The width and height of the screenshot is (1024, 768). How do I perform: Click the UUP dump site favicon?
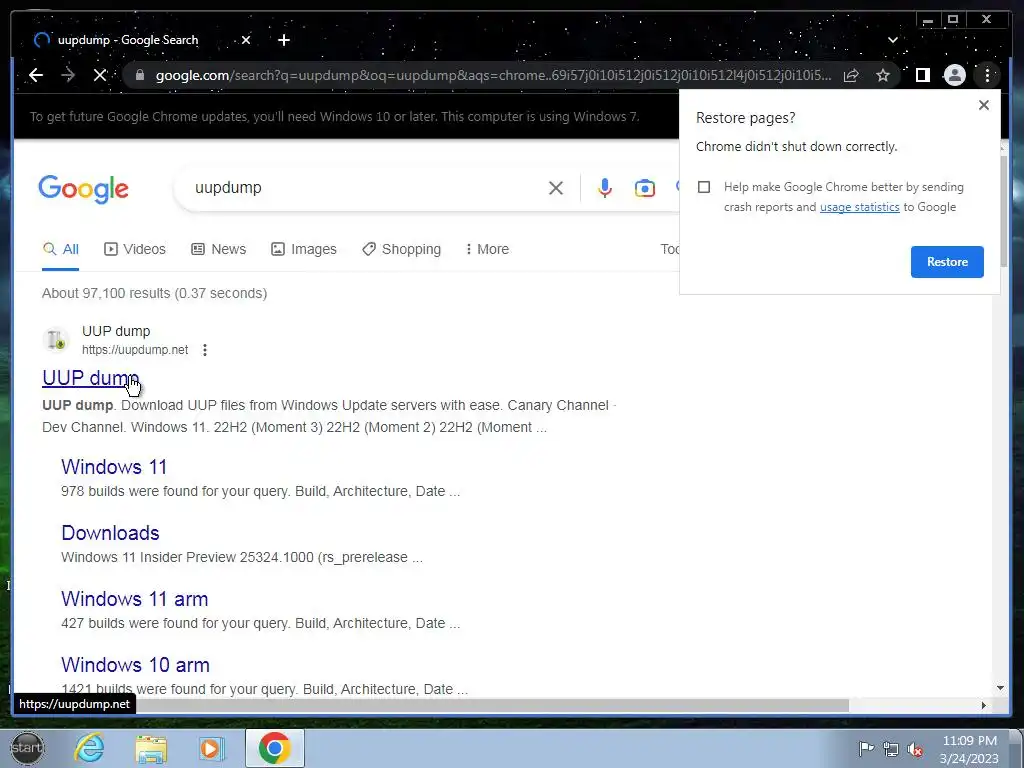(x=56, y=340)
